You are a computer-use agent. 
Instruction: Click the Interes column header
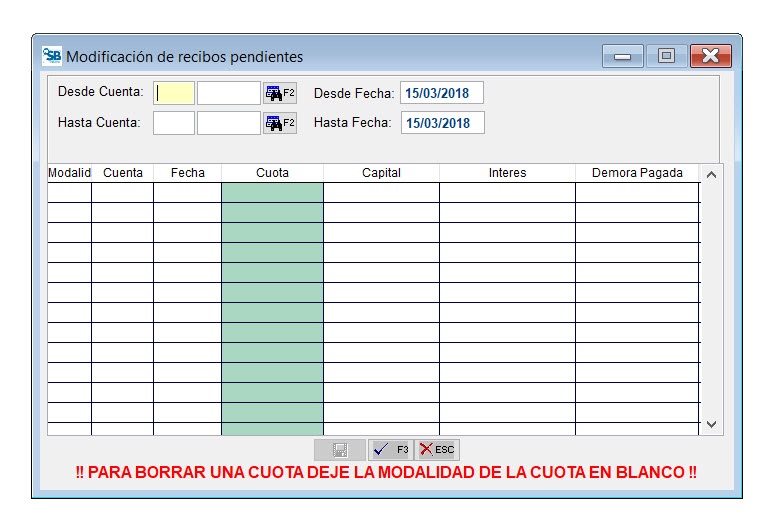point(507,173)
